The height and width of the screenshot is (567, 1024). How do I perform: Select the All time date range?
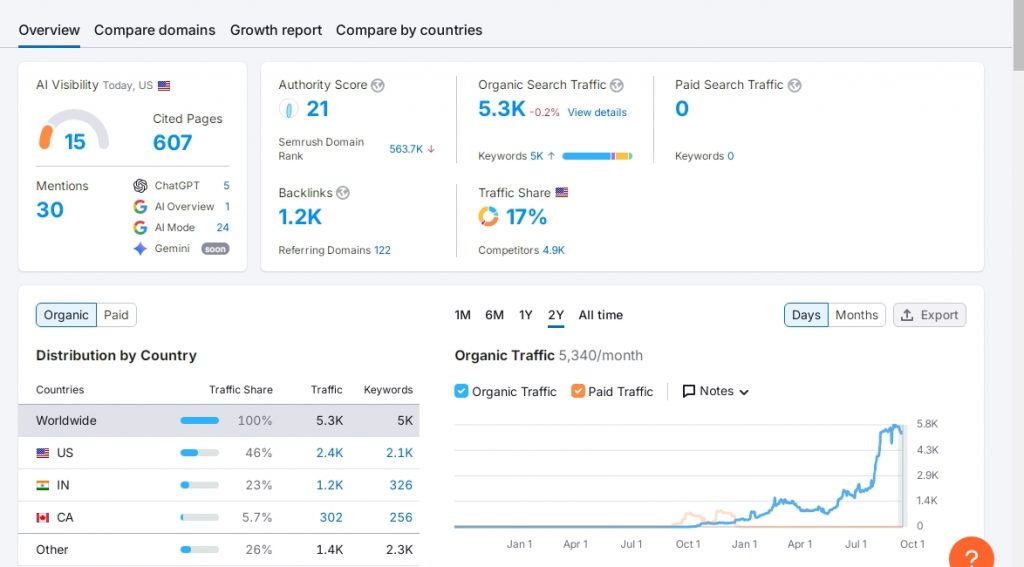click(x=600, y=315)
